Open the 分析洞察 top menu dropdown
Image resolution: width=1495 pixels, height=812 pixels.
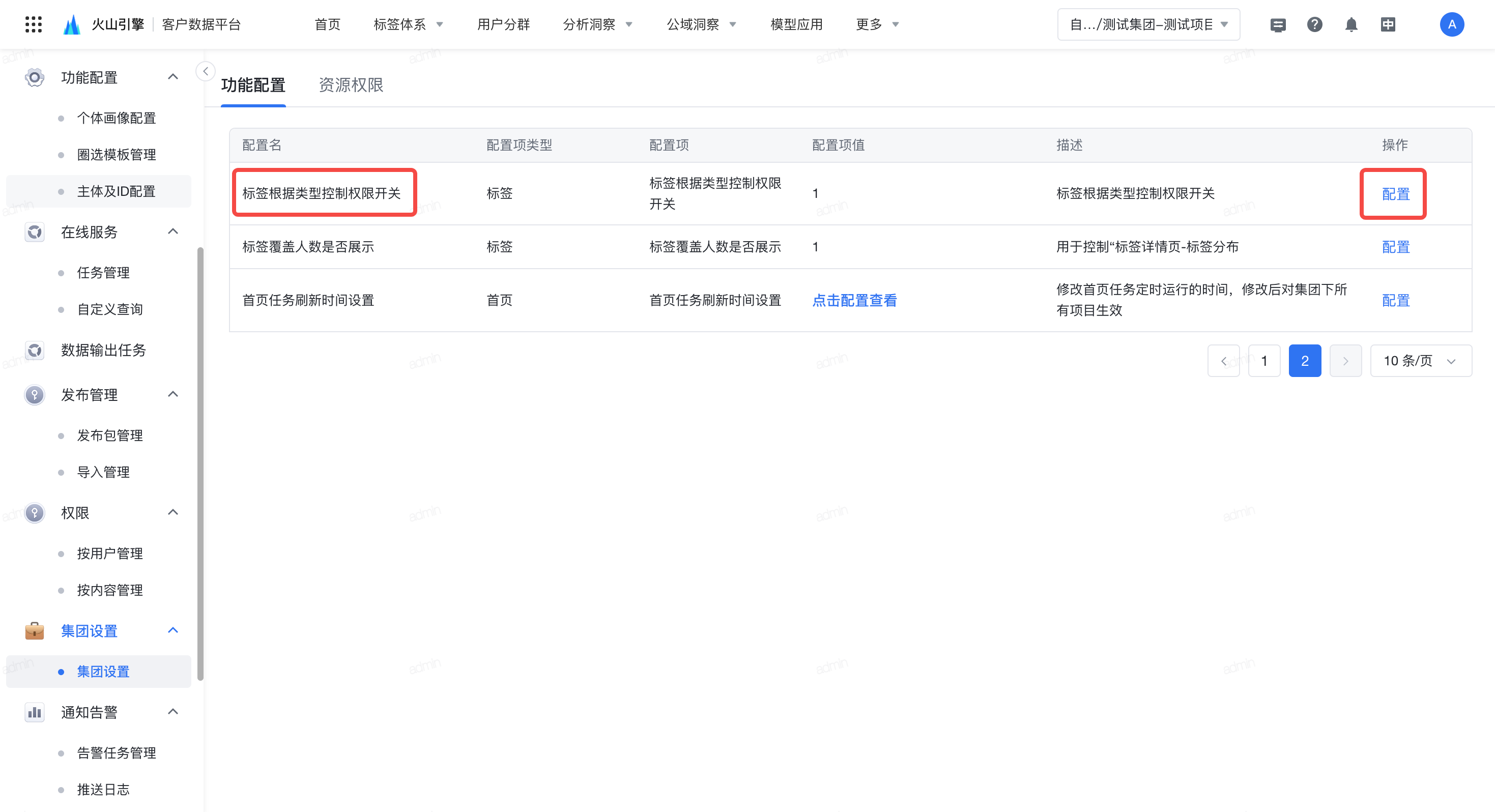tap(598, 24)
